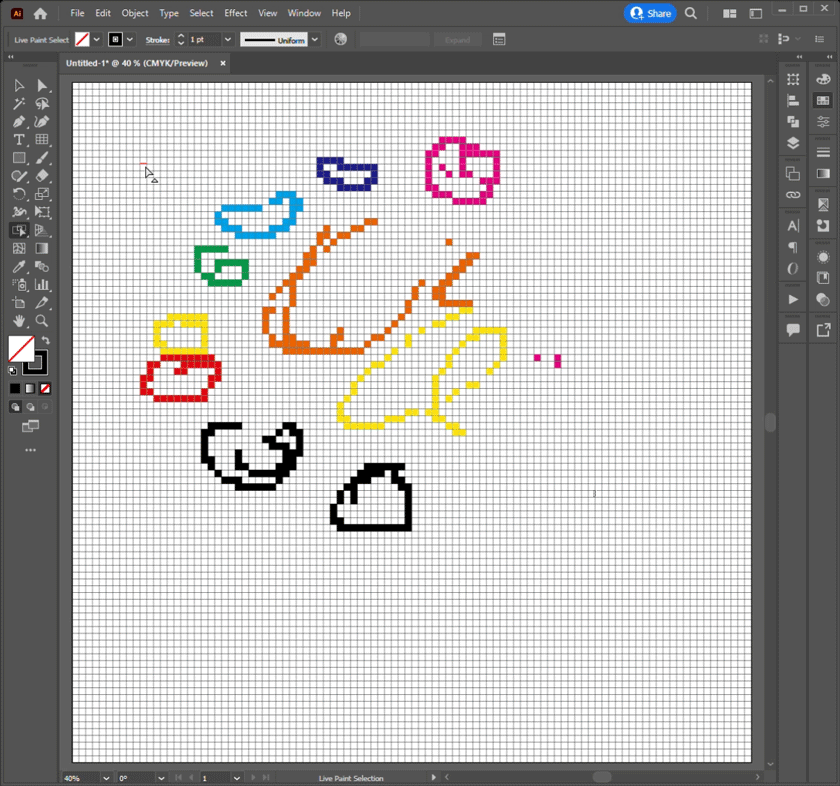Open the Align panel

(x=793, y=101)
